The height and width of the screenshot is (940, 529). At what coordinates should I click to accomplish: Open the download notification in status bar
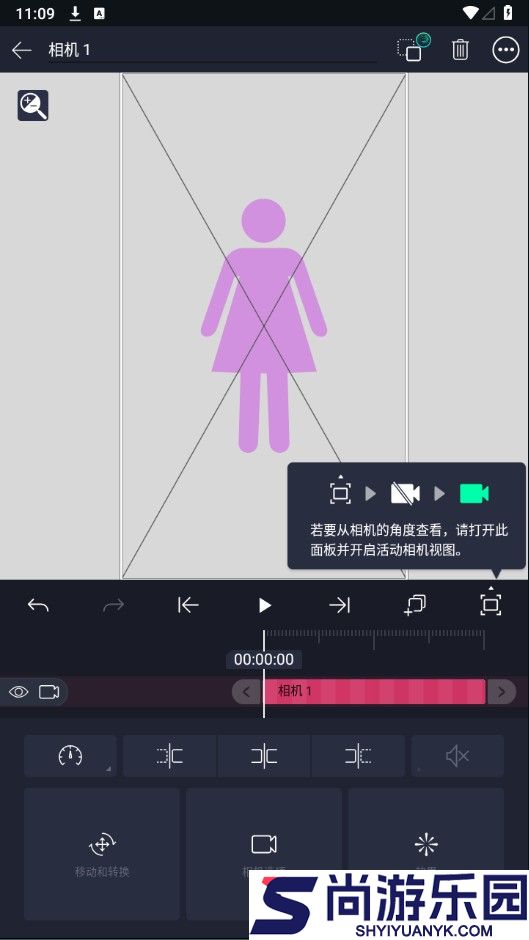pos(75,13)
